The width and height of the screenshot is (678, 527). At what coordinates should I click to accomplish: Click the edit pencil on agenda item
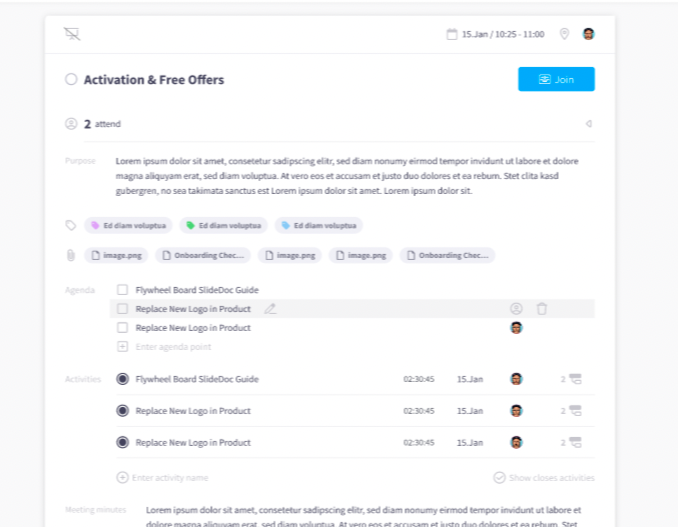click(x=270, y=309)
